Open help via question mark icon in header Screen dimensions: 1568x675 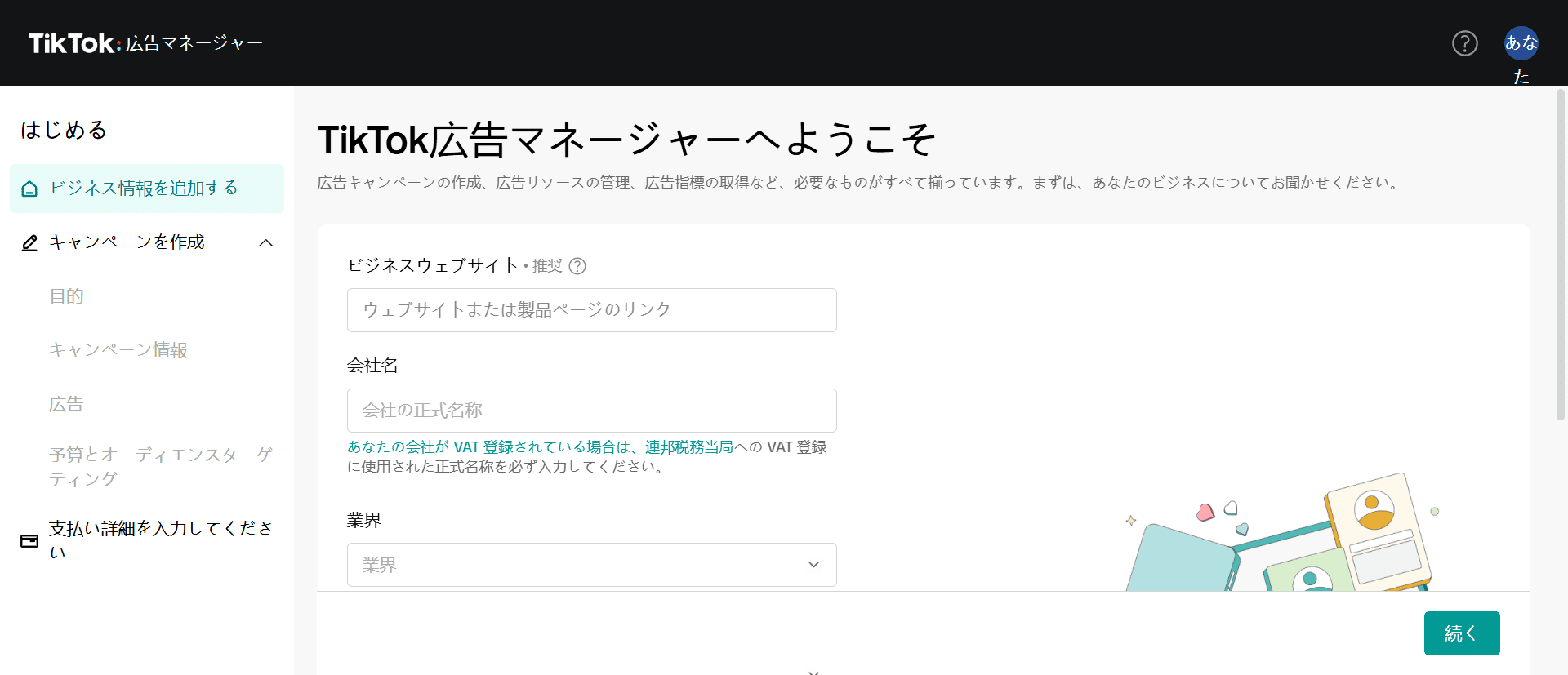[x=1464, y=43]
